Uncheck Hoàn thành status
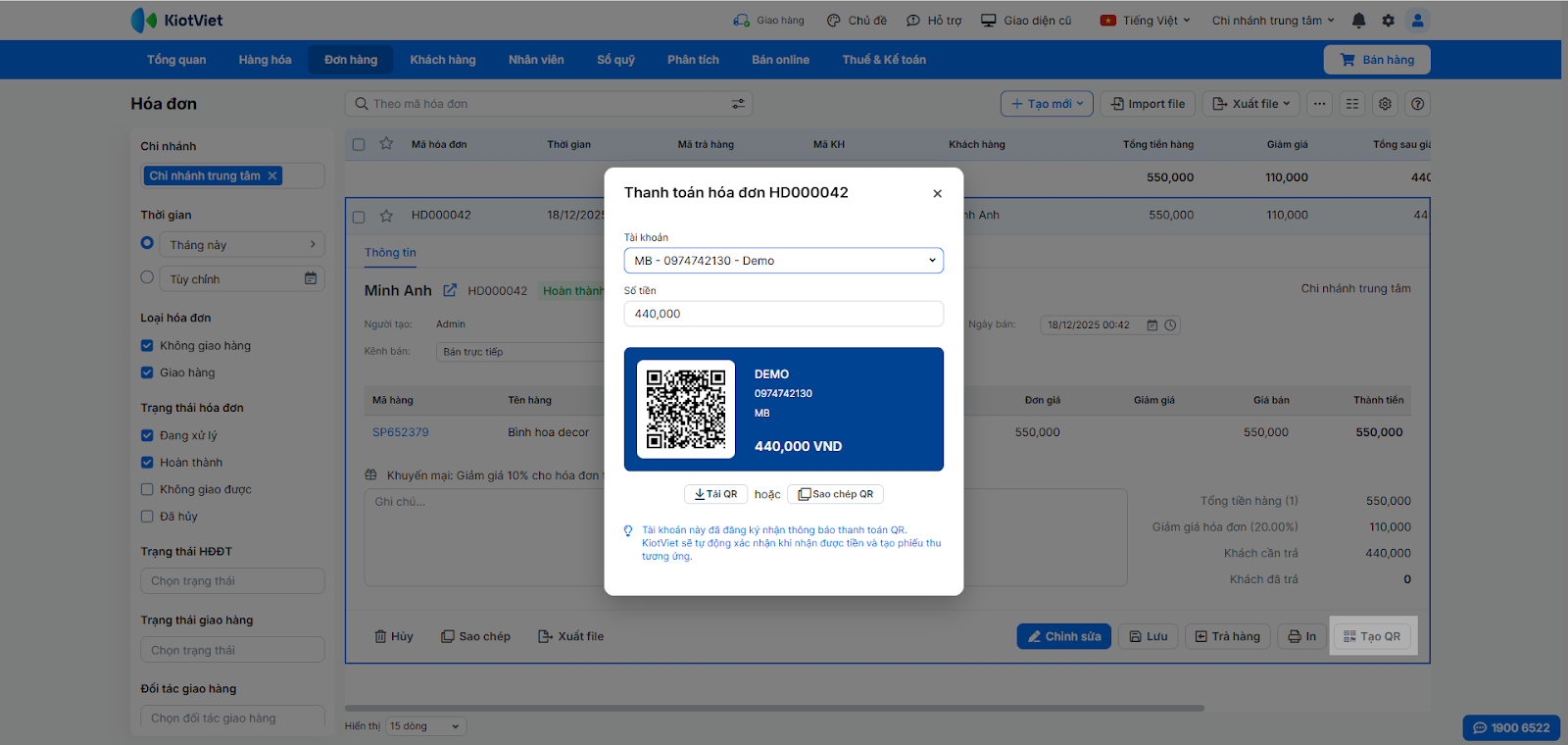 (147, 463)
